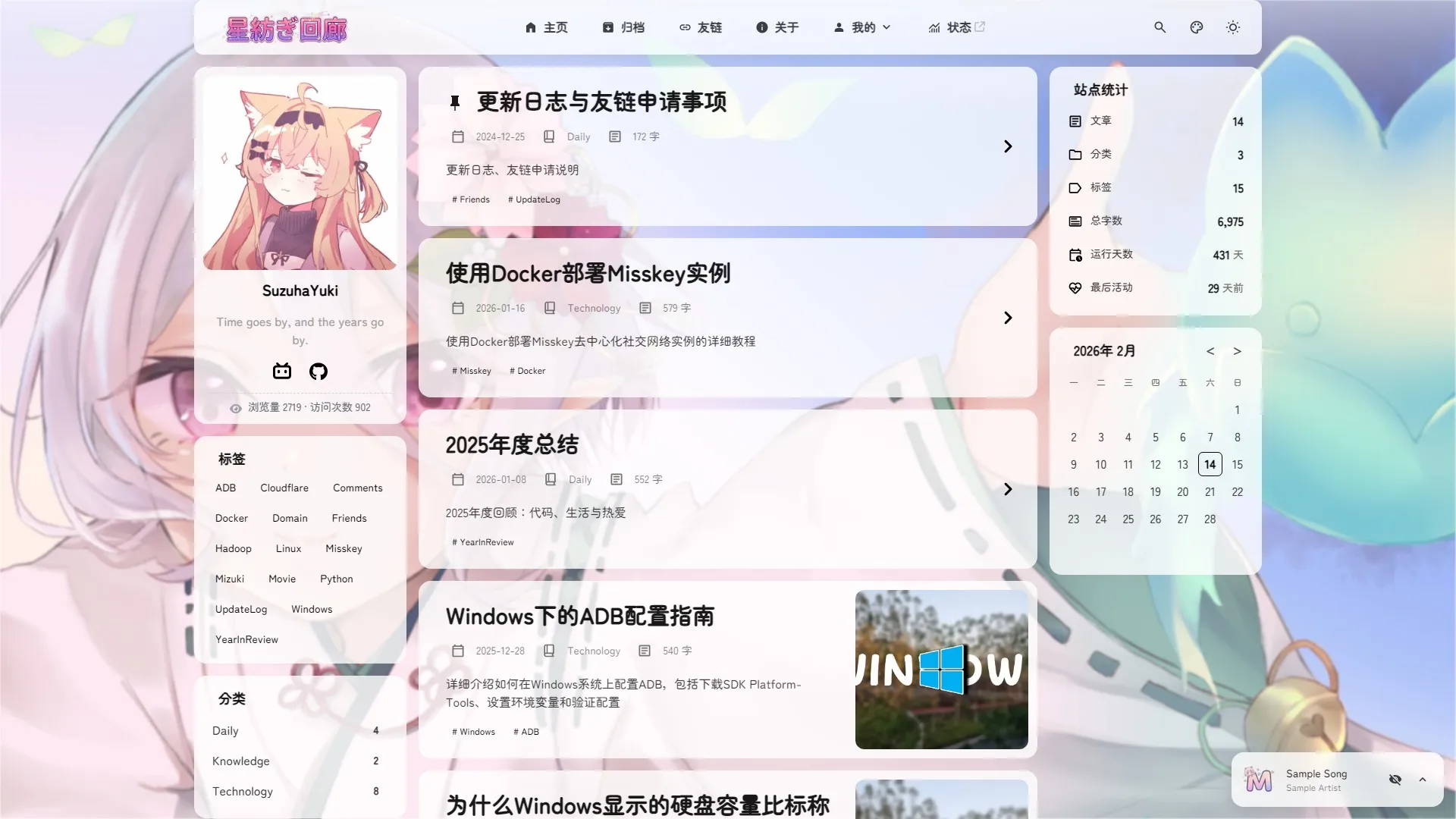Open the theme color palette icon

tap(1197, 27)
